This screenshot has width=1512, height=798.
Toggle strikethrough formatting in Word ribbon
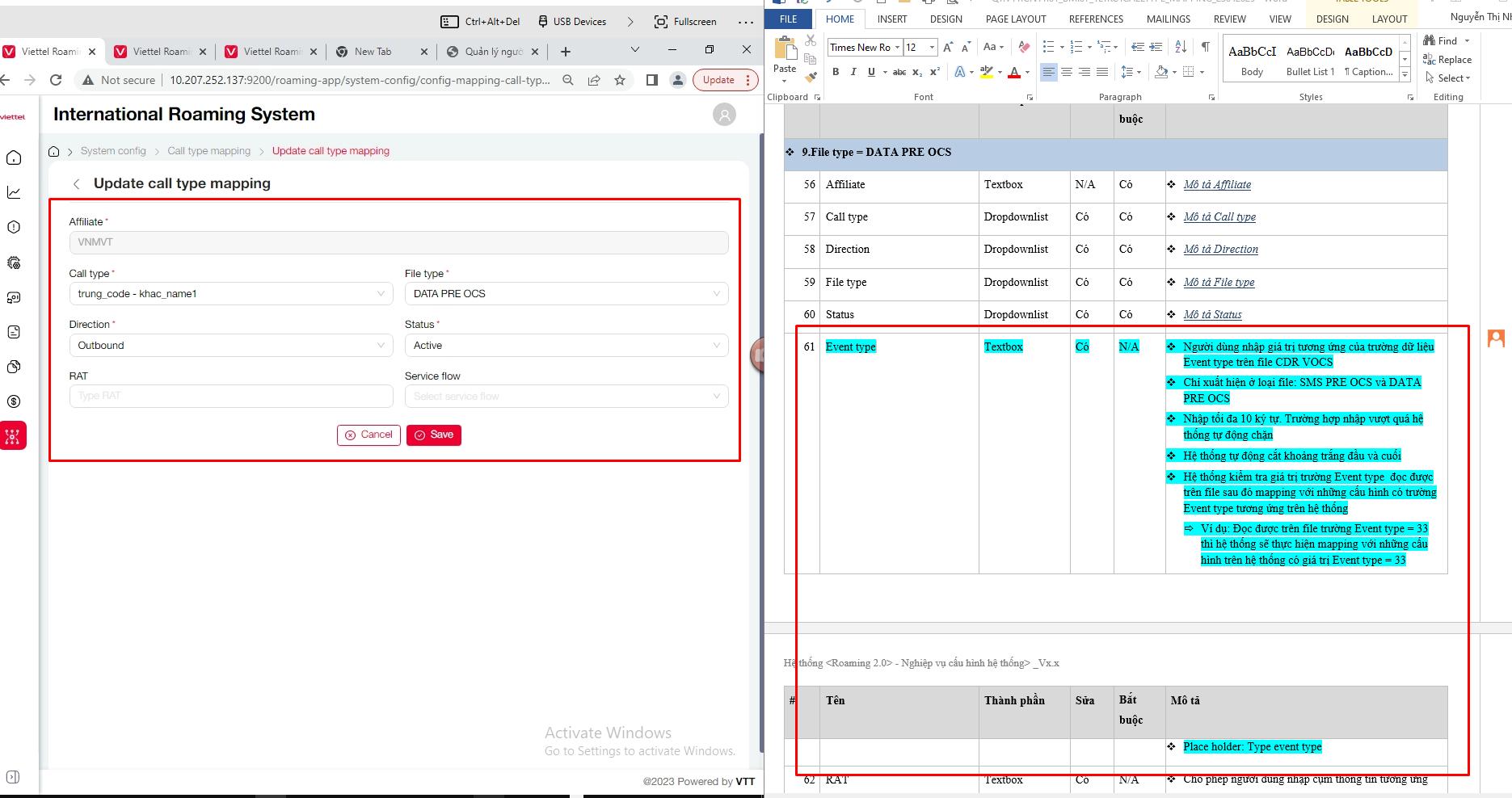click(x=899, y=72)
